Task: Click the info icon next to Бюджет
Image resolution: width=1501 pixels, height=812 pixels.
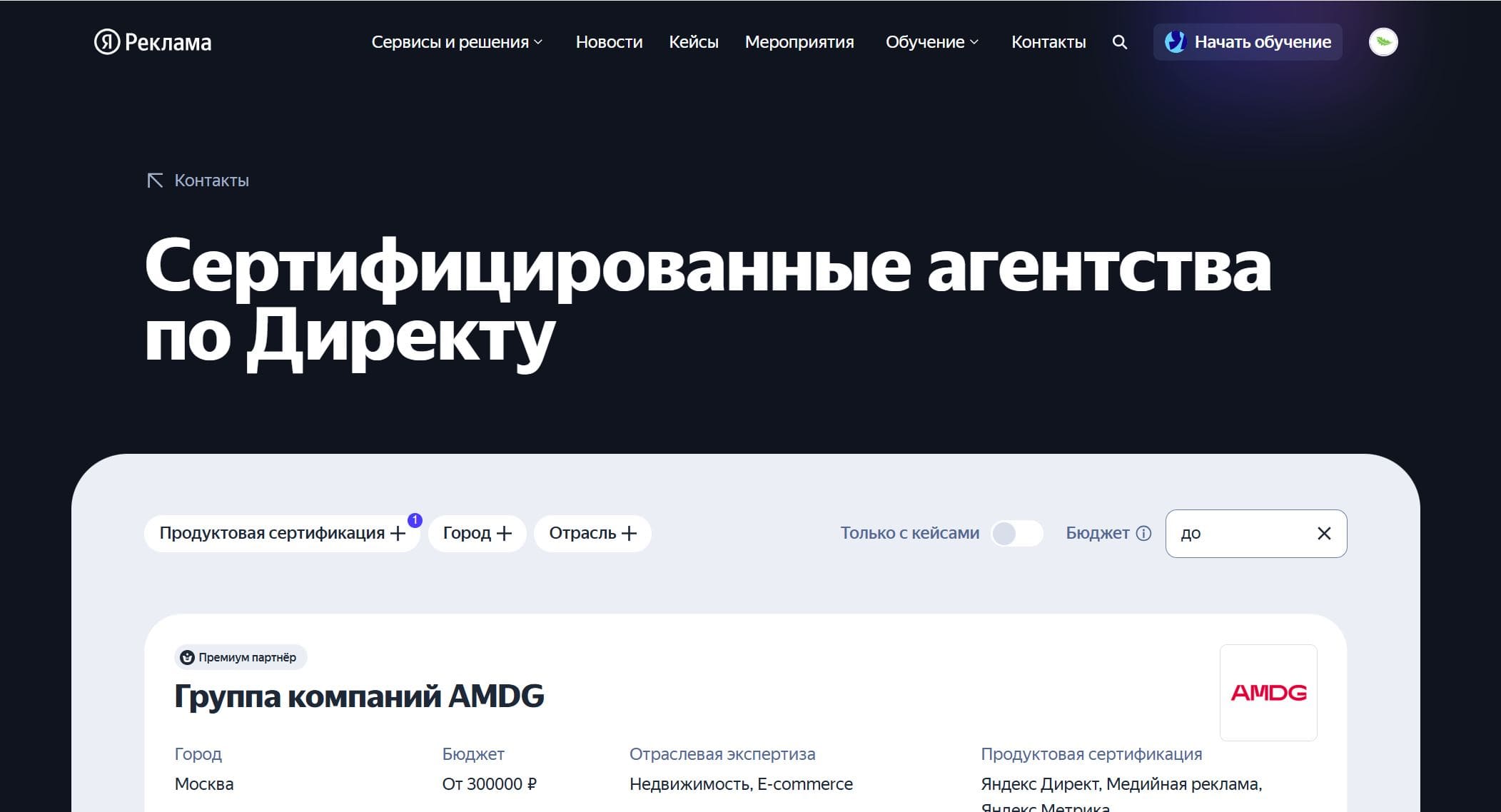Action: pos(1143,533)
